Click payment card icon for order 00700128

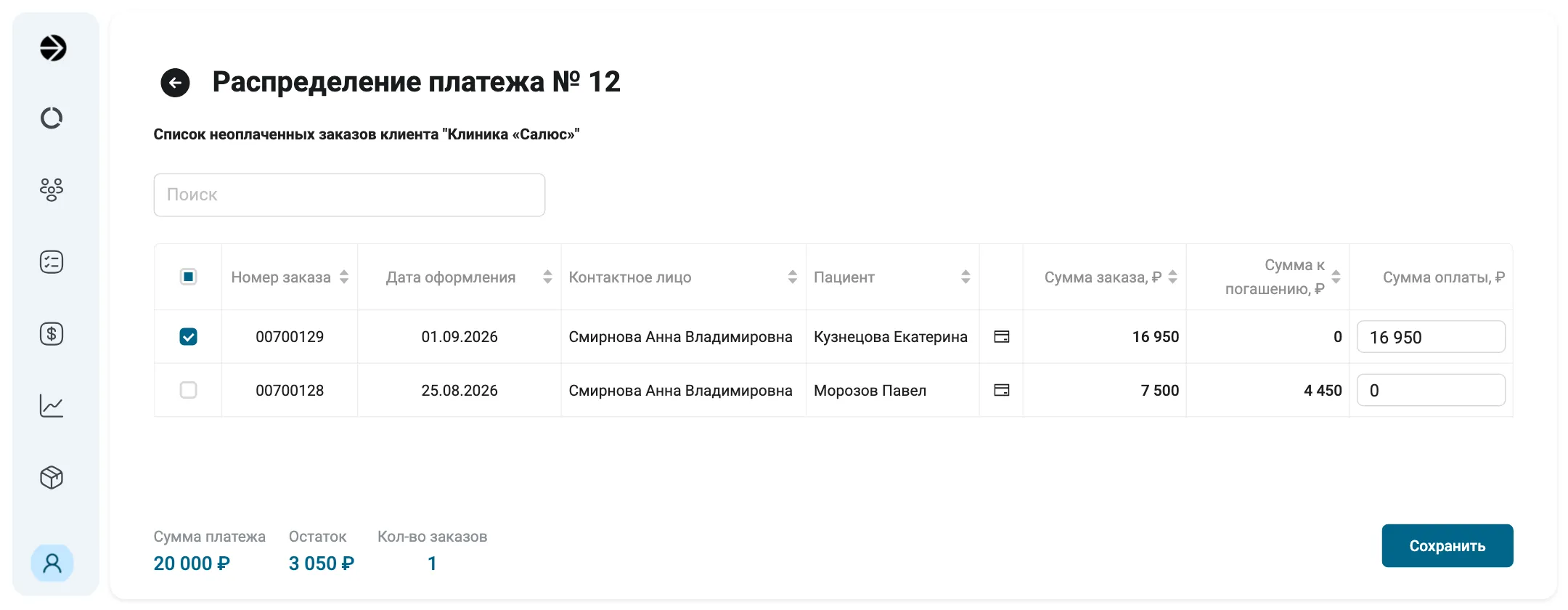pos(1002,390)
